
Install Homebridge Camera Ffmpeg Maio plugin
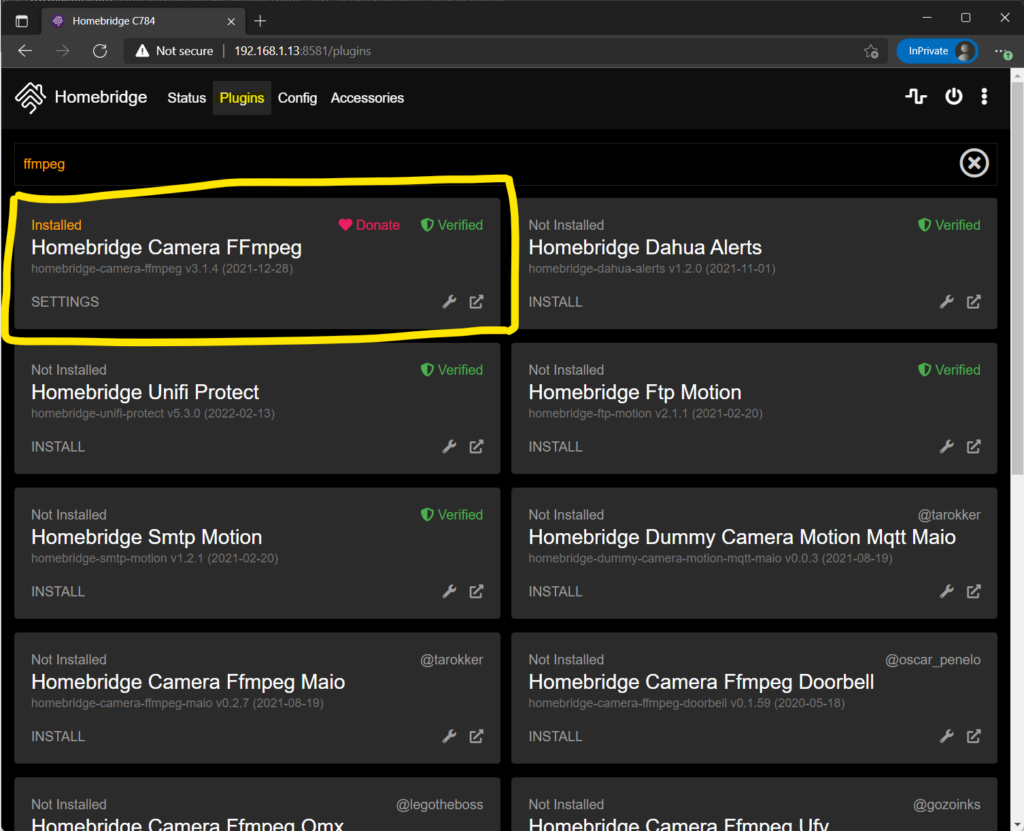[x=58, y=737]
